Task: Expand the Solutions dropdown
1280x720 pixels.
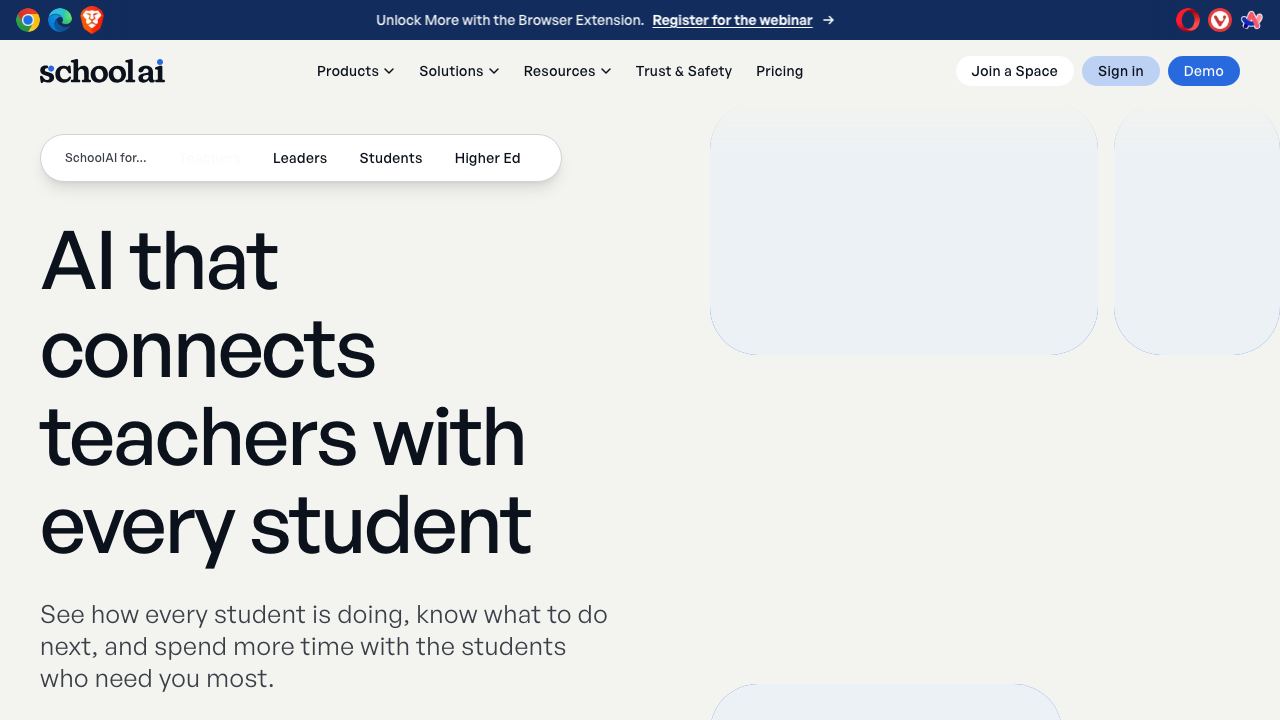Action: 459,71
